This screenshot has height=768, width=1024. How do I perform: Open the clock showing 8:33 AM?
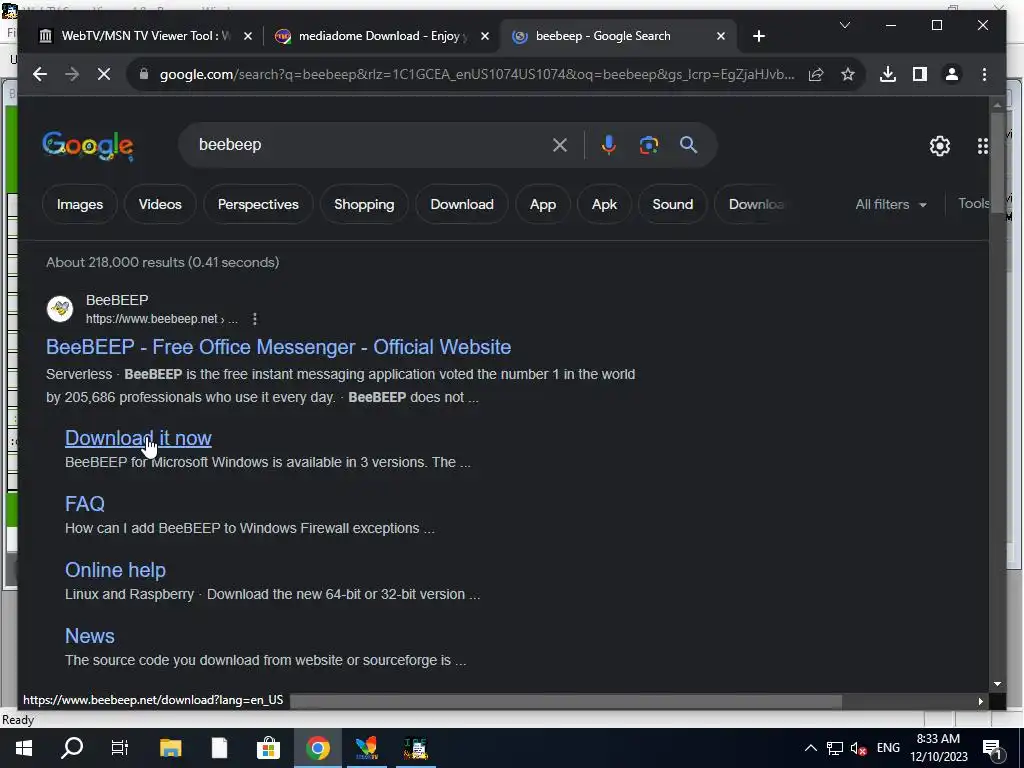pyautogui.click(x=938, y=748)
